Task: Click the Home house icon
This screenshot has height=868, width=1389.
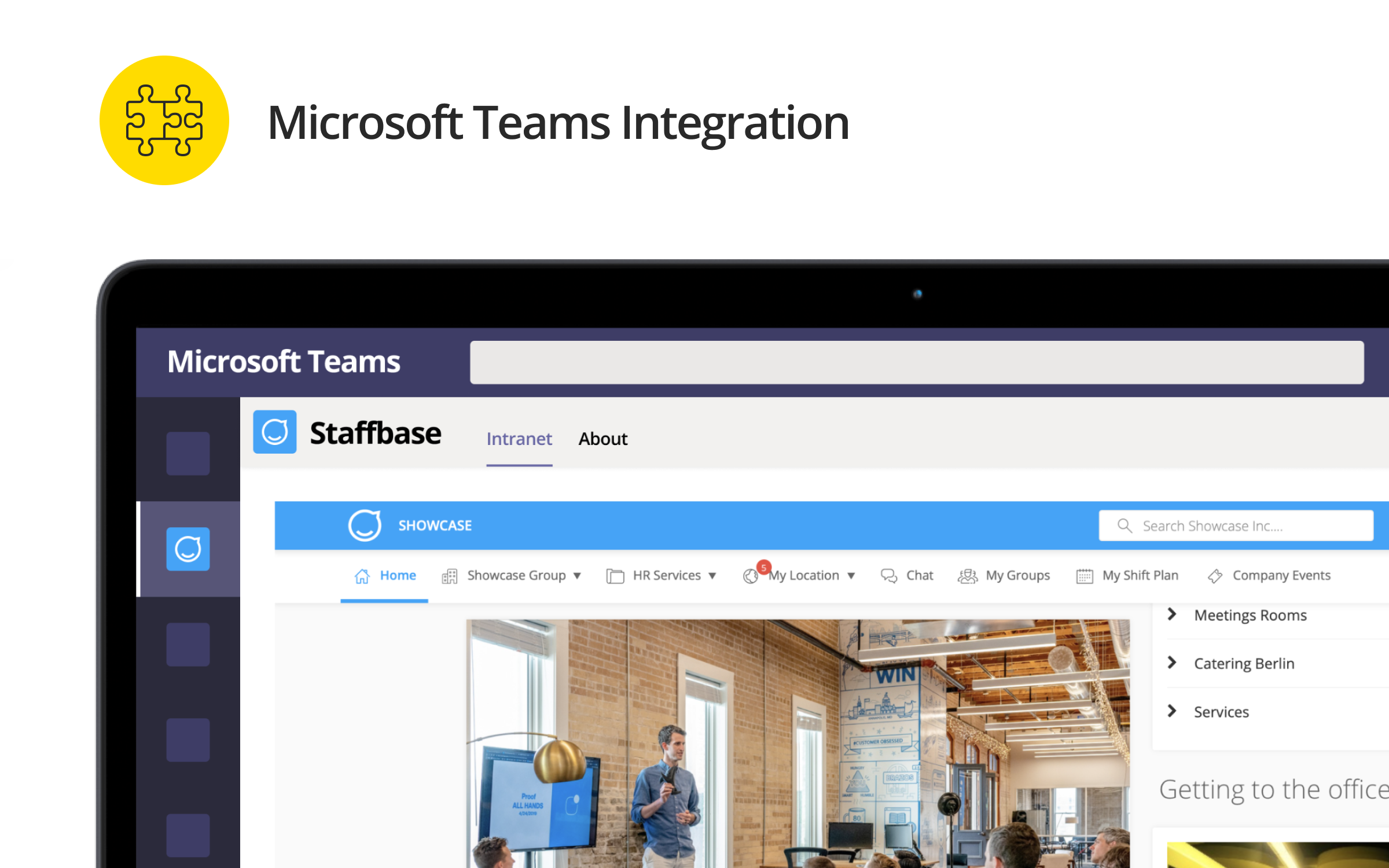Action: click(x=362, y=576)
